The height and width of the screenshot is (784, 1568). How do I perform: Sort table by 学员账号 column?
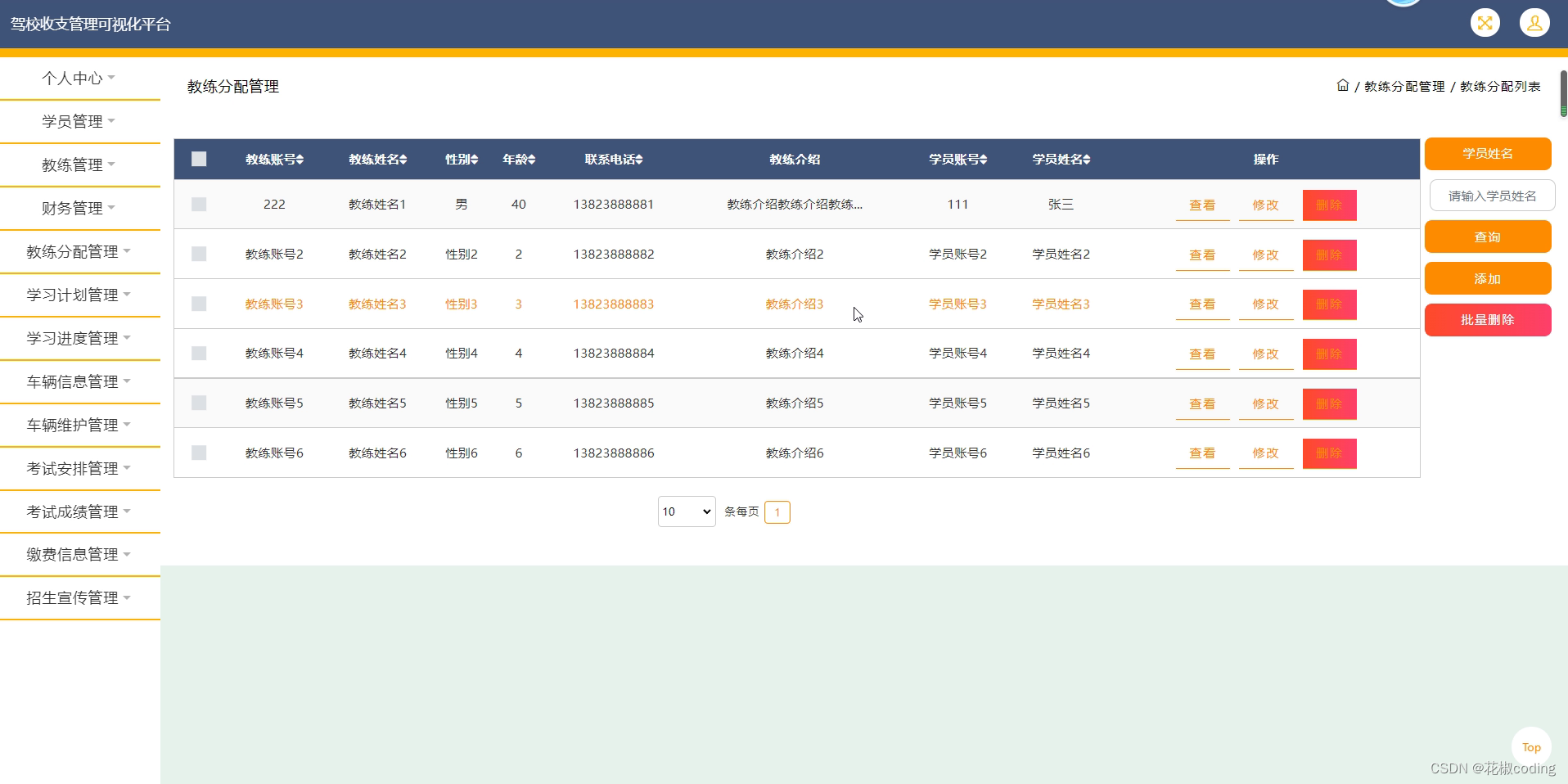pyautogui.click(x=958, y=160)
